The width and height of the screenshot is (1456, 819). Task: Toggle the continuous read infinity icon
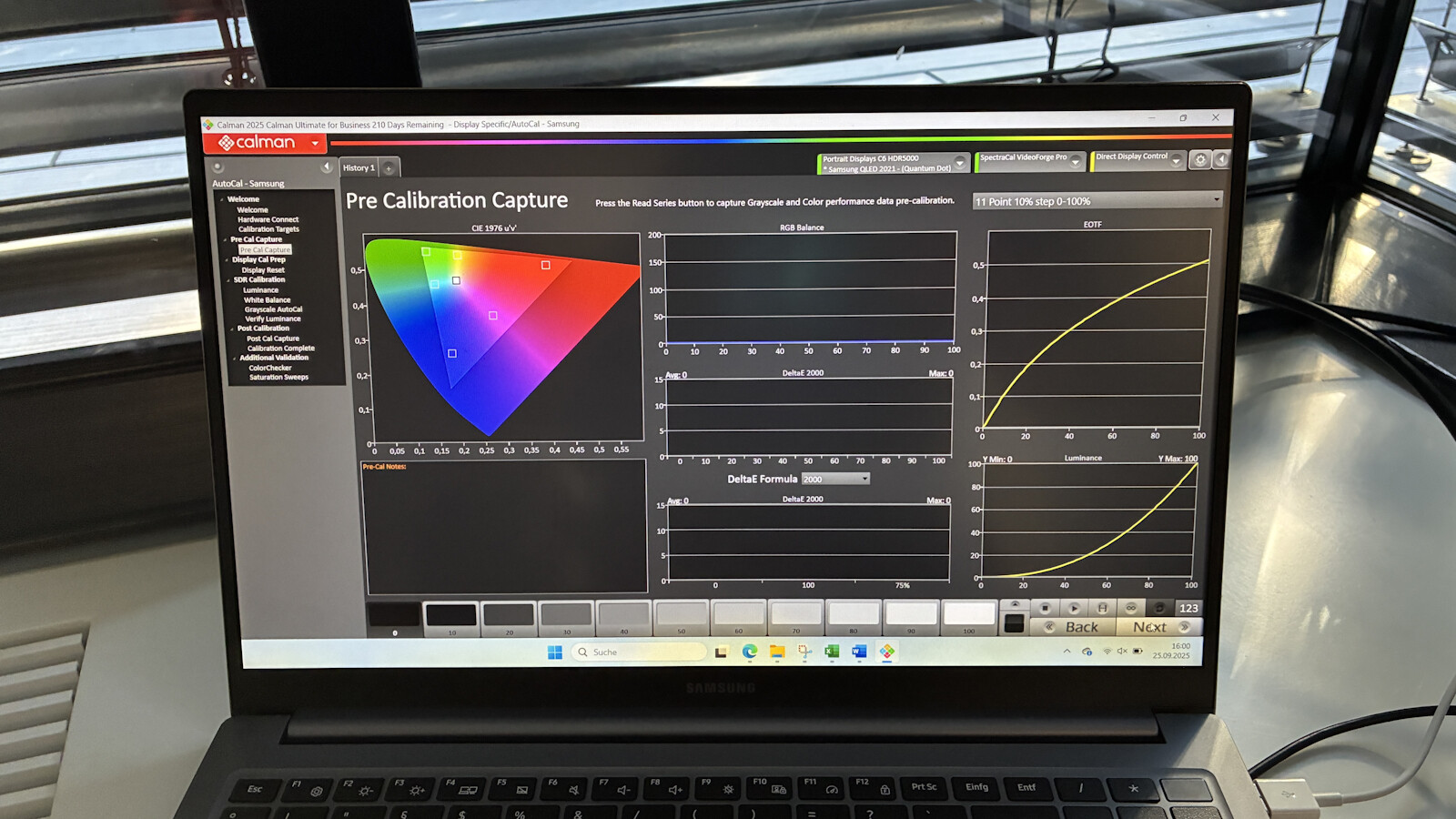(x=1131, y=608)
